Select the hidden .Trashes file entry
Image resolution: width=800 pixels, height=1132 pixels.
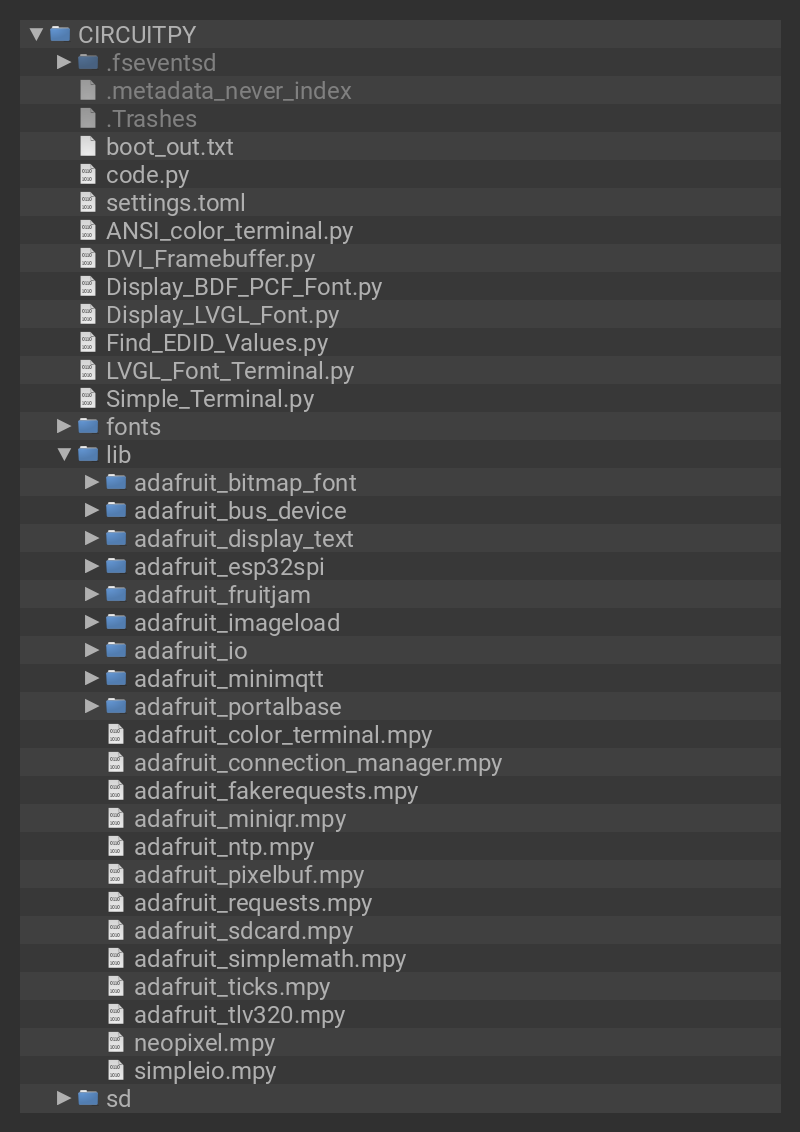click(151, 118)
